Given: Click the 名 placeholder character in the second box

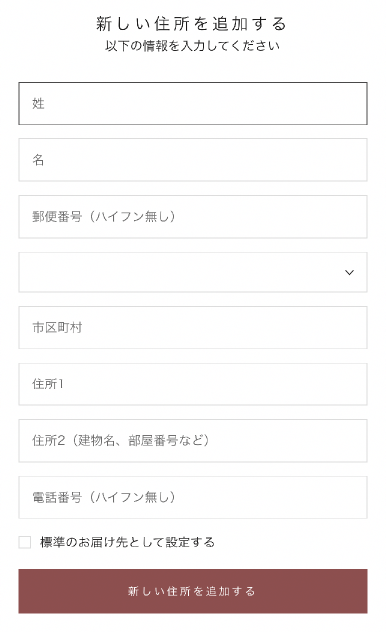Looking at the screenshot, I should point(38,160).
